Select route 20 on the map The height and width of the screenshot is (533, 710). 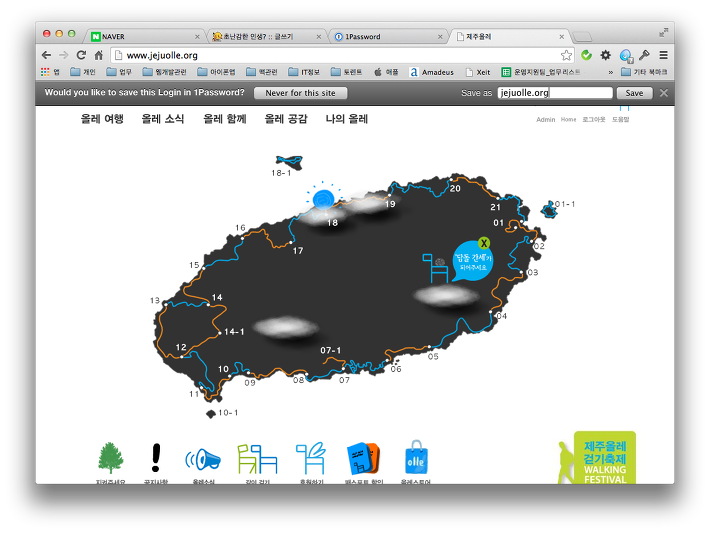pyautogui.click(x=455, y=188)
